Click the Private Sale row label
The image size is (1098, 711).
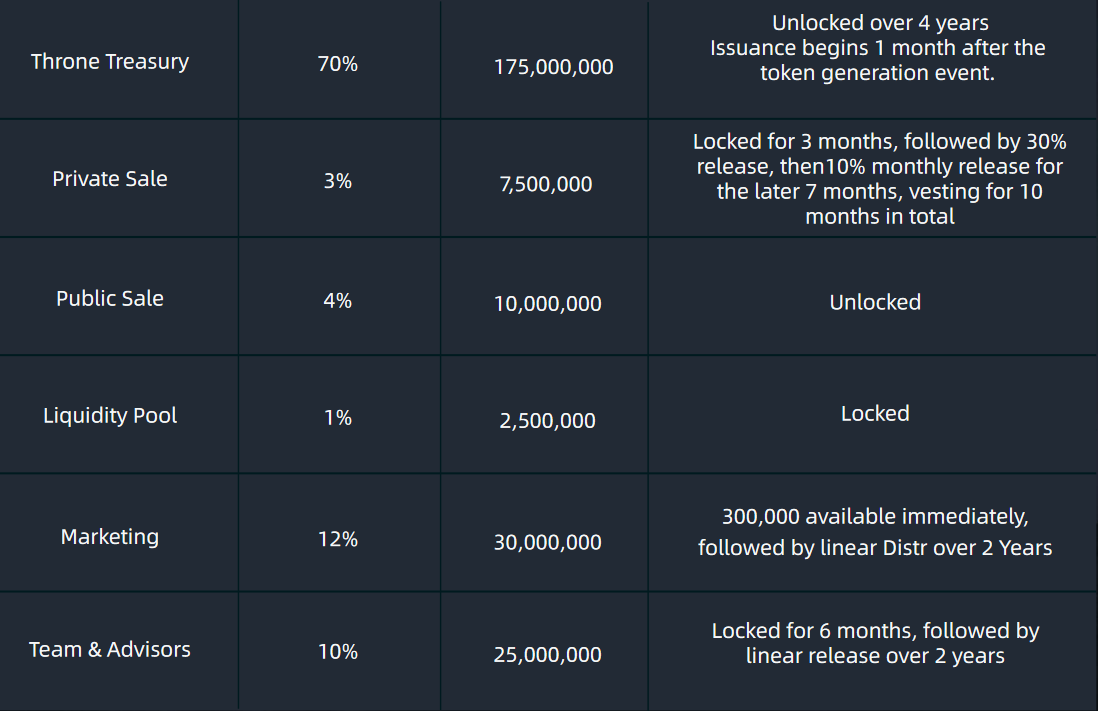tap(110, 179)
